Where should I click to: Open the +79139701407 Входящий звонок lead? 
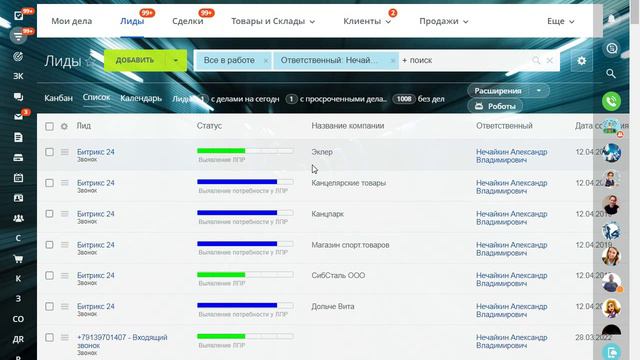click(x=122, y=342)
